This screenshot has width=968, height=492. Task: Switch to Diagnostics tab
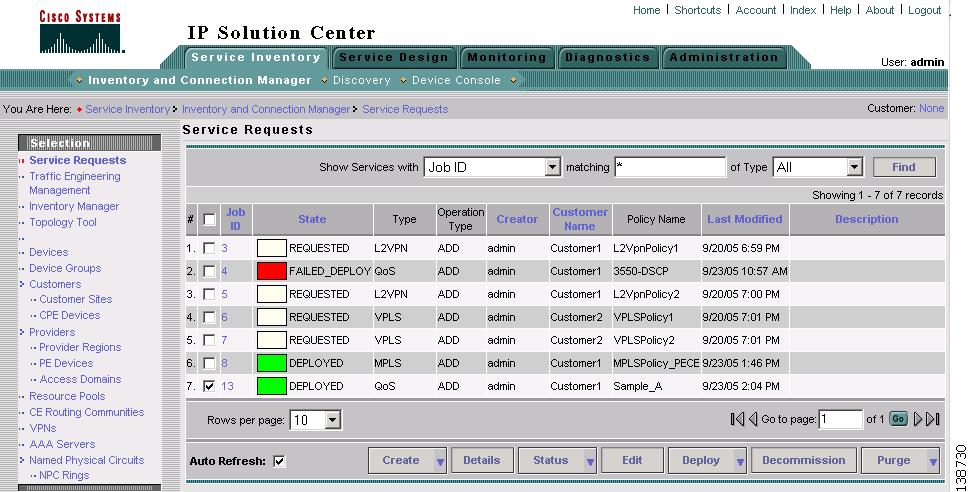tap(607, 57)
